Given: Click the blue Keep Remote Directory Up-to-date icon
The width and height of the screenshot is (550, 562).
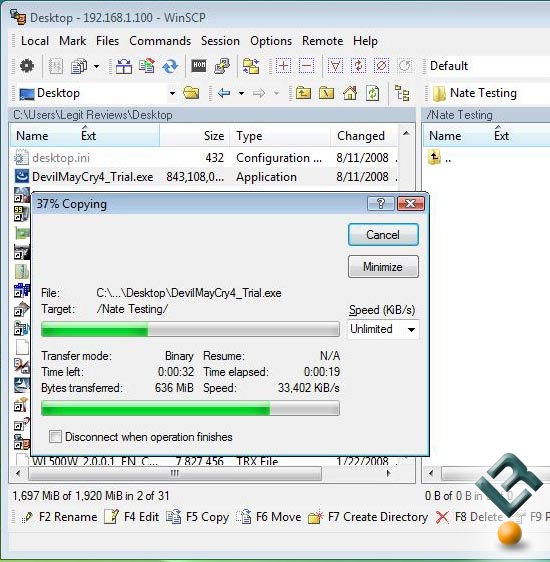Looking at the screenshot, I should click(x=170, y=66).
